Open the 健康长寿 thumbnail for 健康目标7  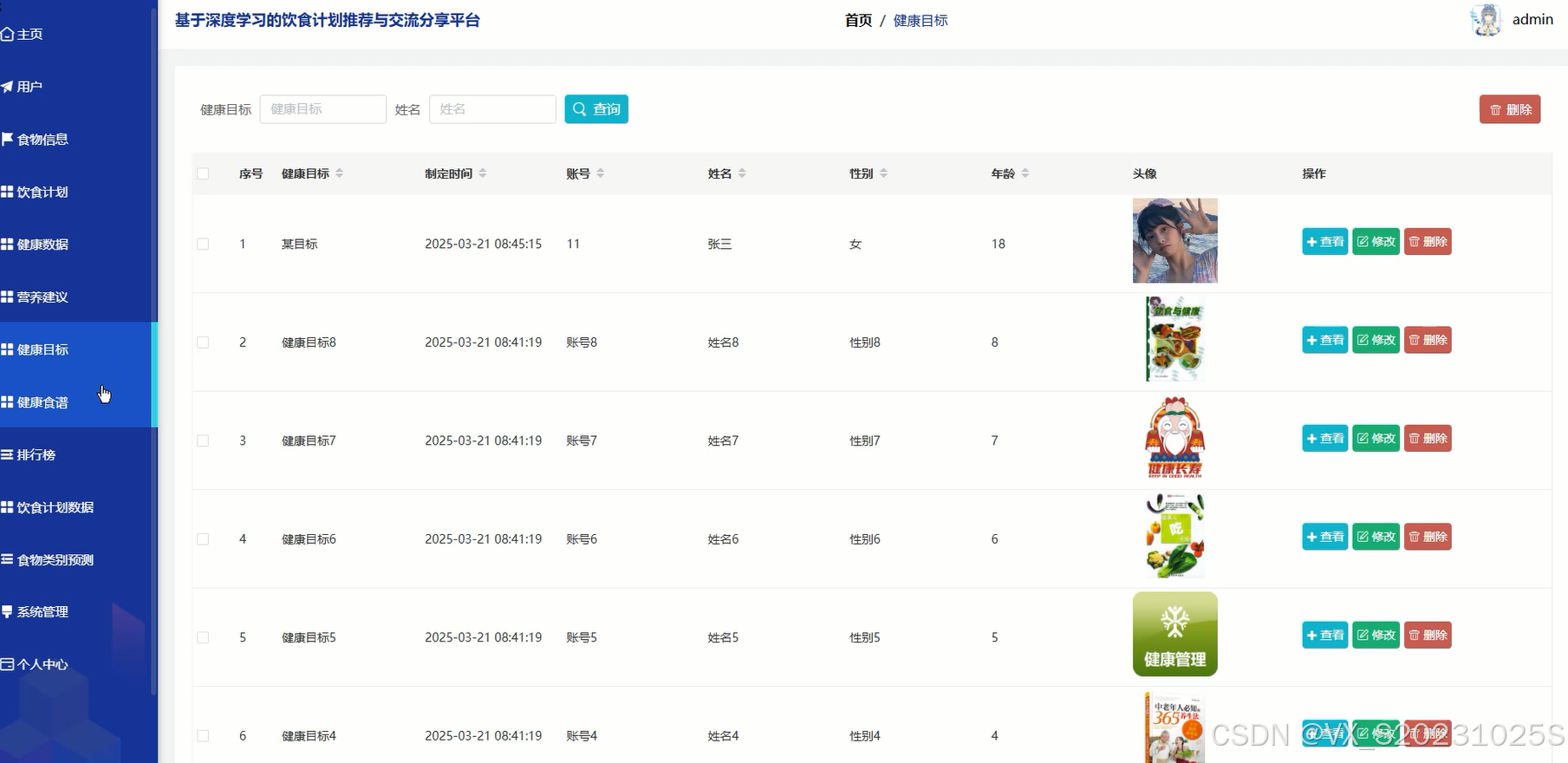coord(1175,438)
